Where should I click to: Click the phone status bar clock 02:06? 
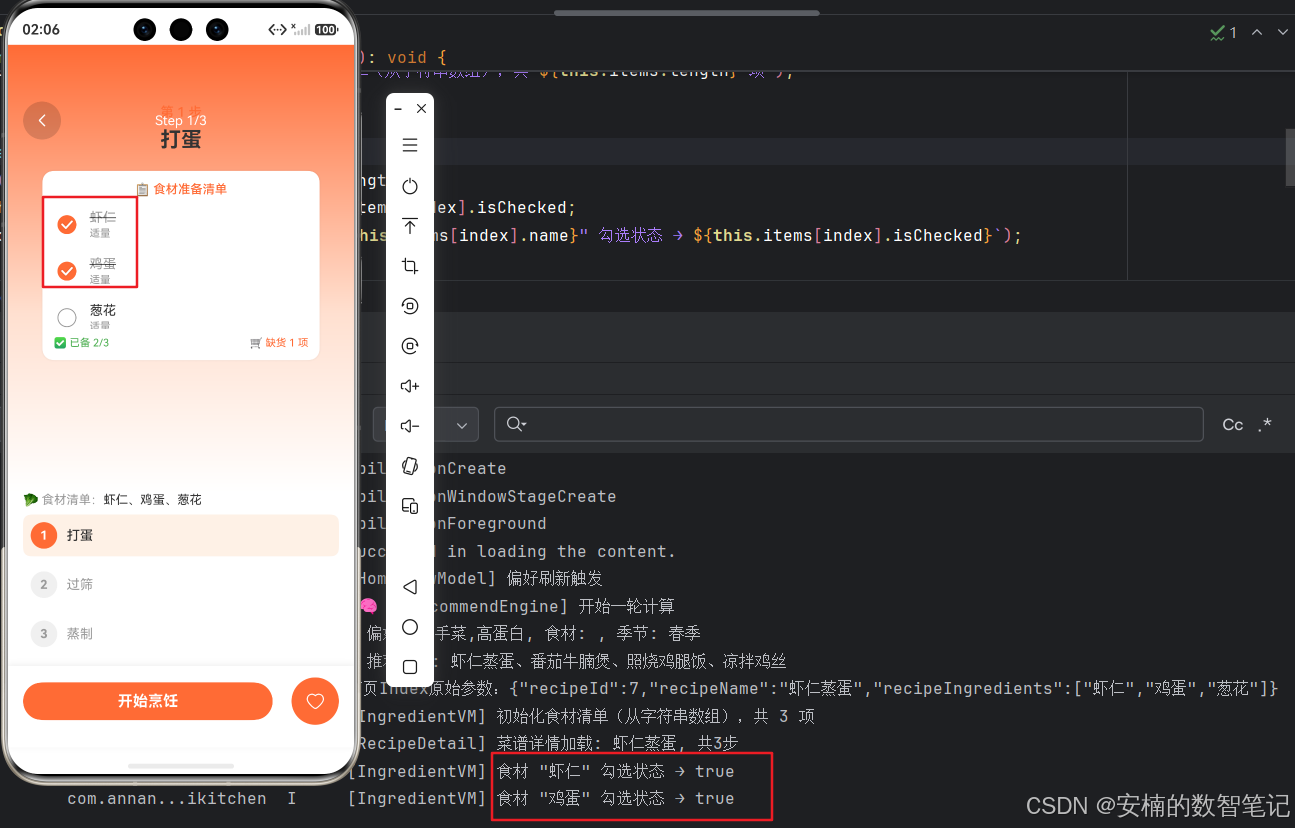click(x=41, y=30)
